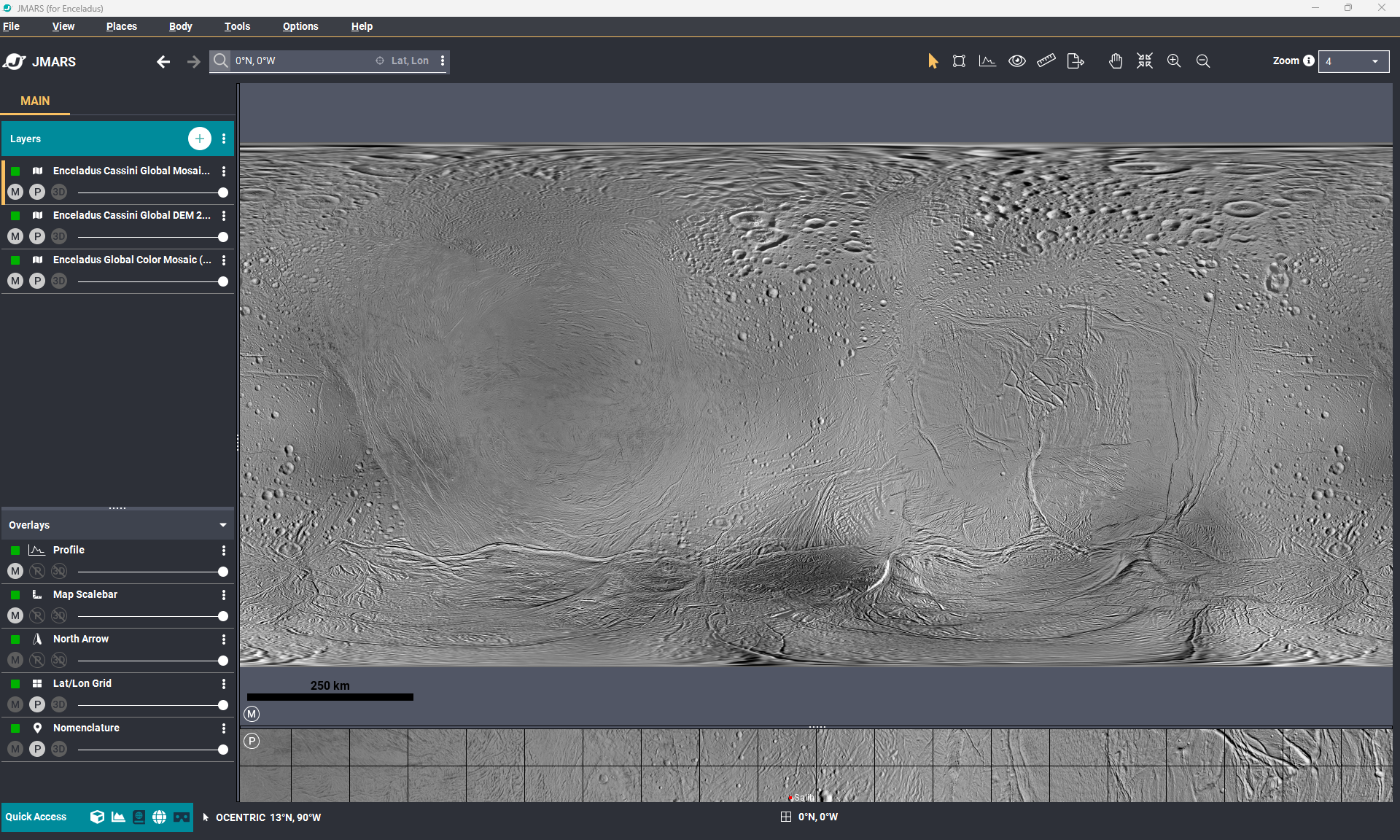Go forward with the right arrow
This screenshot has width=1400, height=840.
[193, 62]
